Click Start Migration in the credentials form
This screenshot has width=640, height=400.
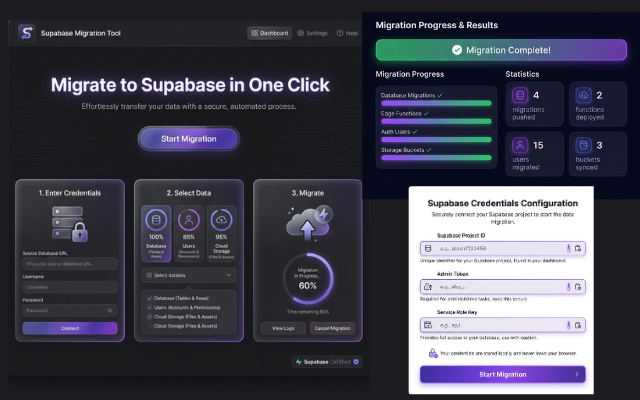(x=503, y=374)
